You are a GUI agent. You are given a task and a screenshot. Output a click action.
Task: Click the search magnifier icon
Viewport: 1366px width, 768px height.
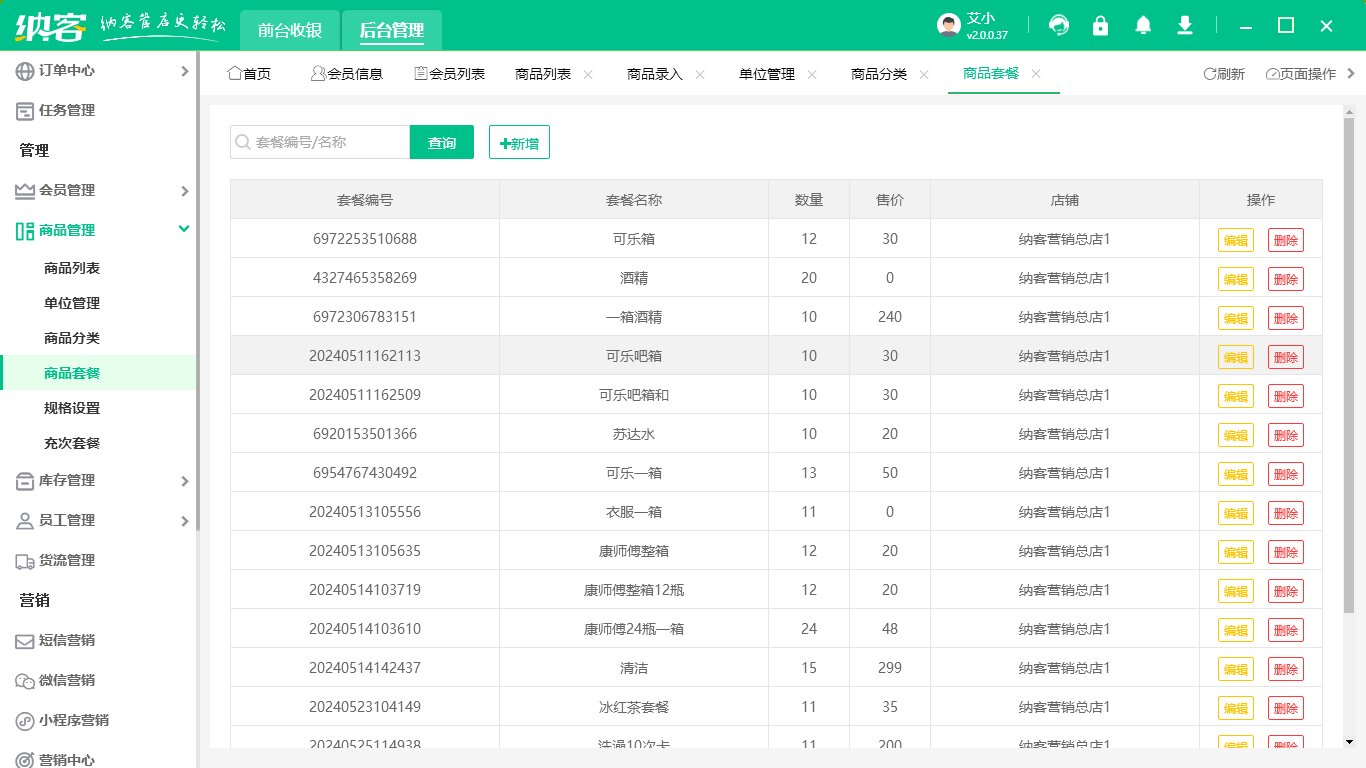[x=243, y=143]
